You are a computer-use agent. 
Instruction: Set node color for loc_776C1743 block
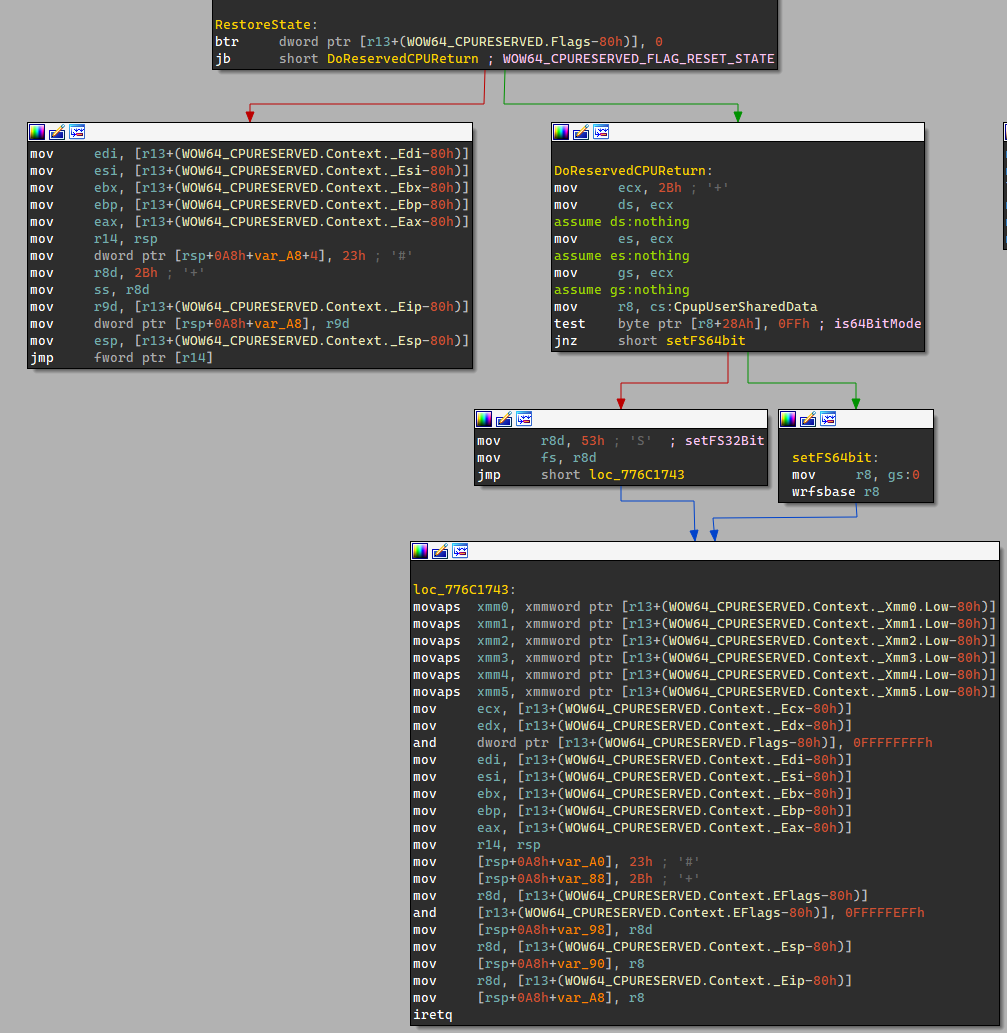point(420,551)
